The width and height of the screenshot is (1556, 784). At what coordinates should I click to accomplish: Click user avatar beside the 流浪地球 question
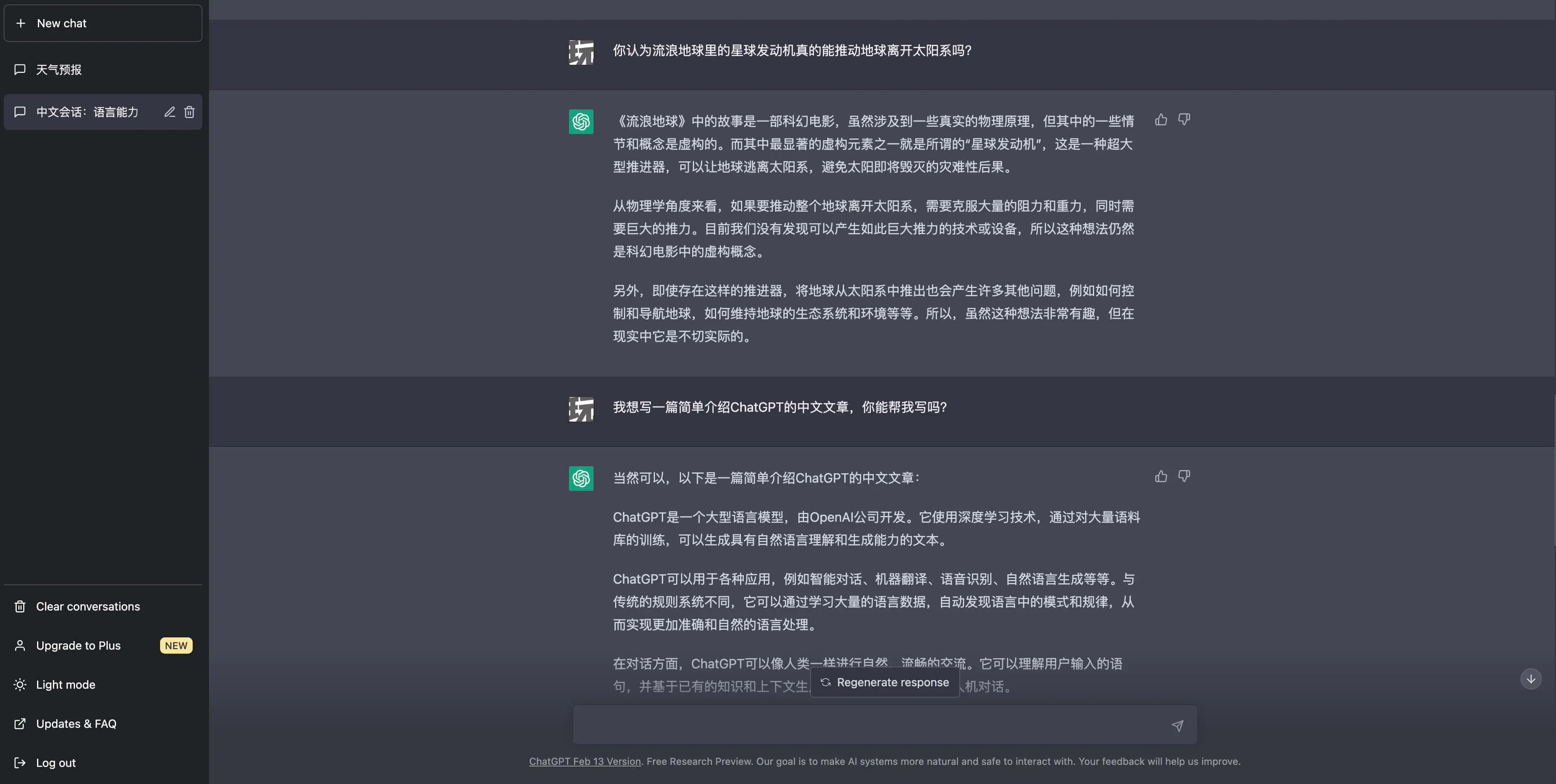pyautogui.click(x=581, y=53)
